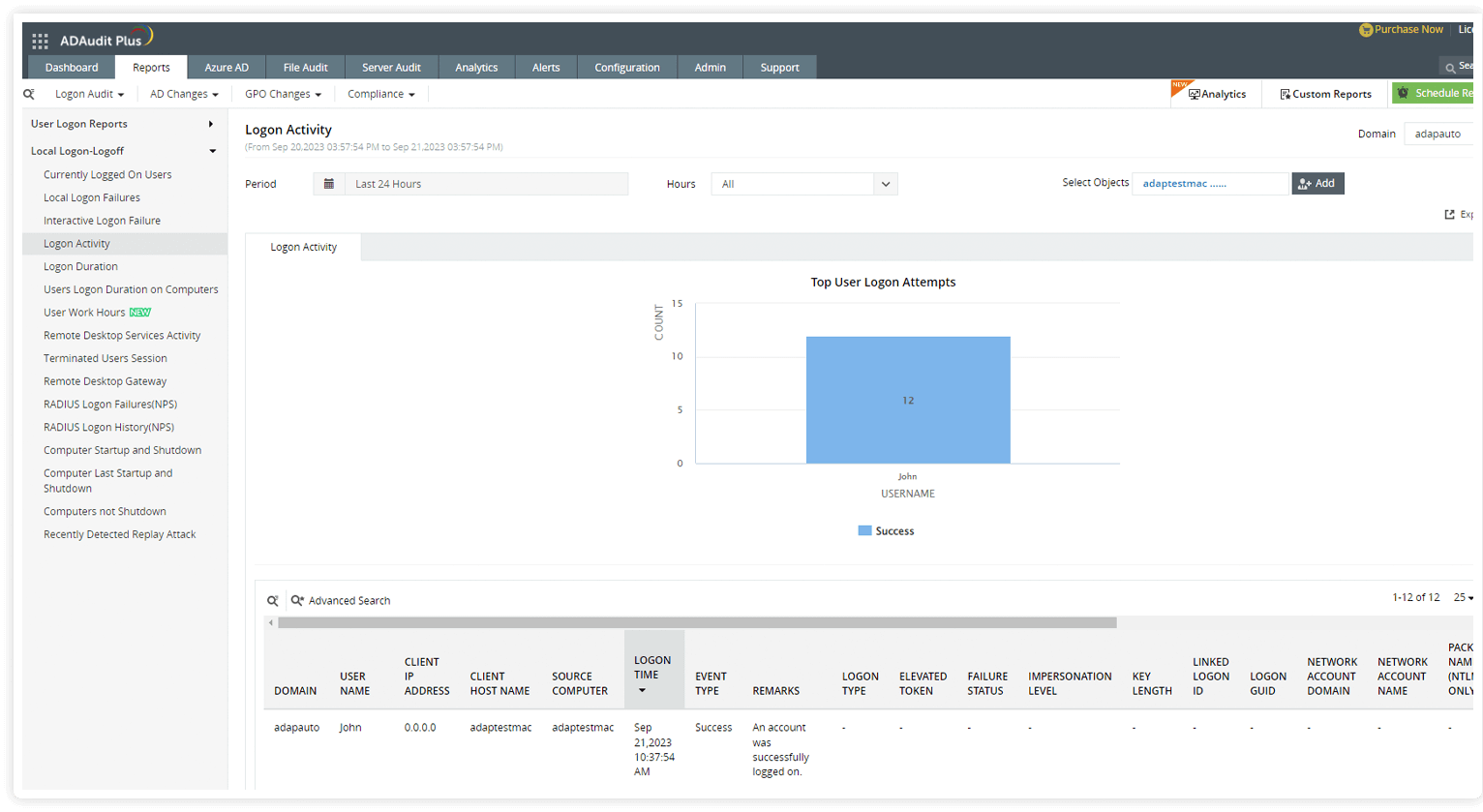Toggle the Success legend under the chart
Image resolution: width=1483 pixels, height=812 pixels.
[x=885, y=530]
